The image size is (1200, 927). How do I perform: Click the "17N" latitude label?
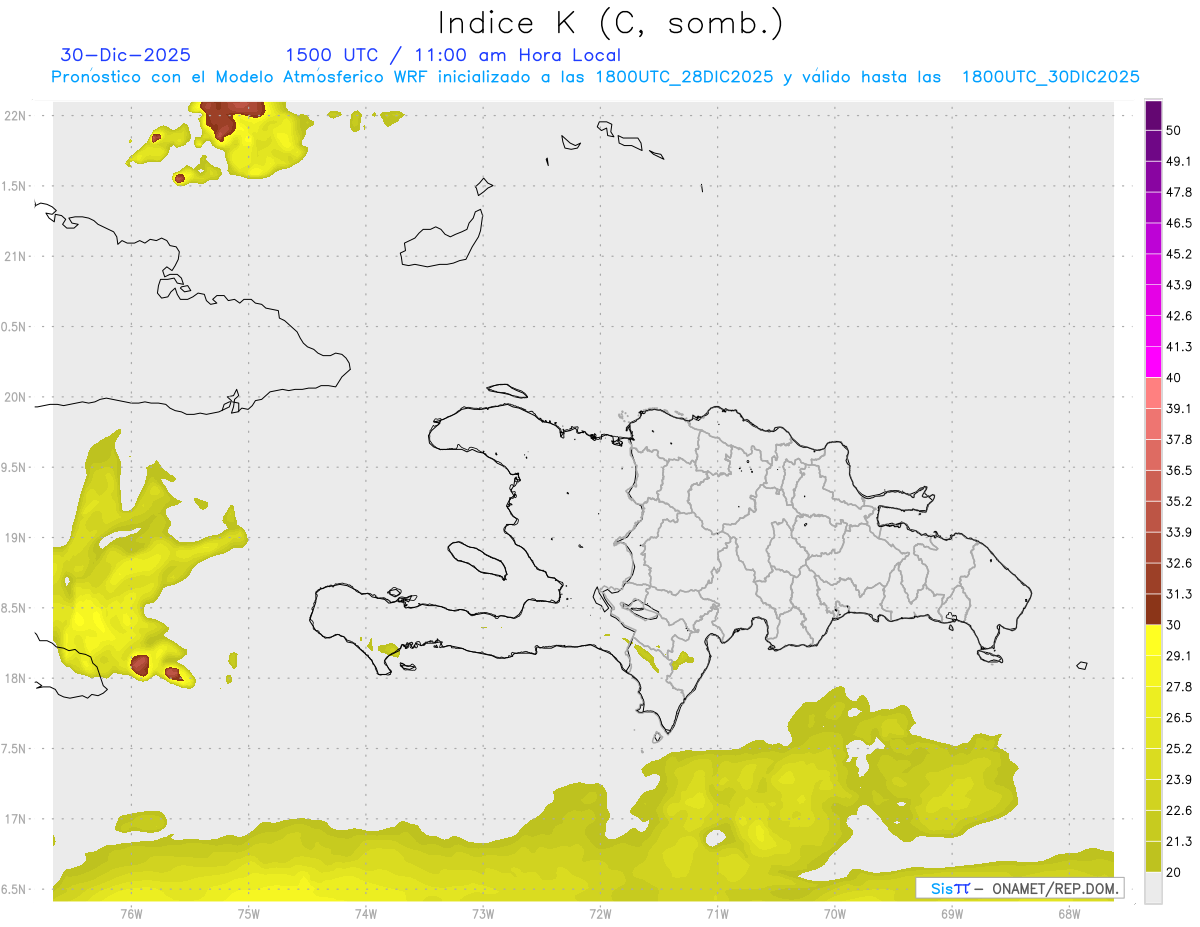(16, 819)
